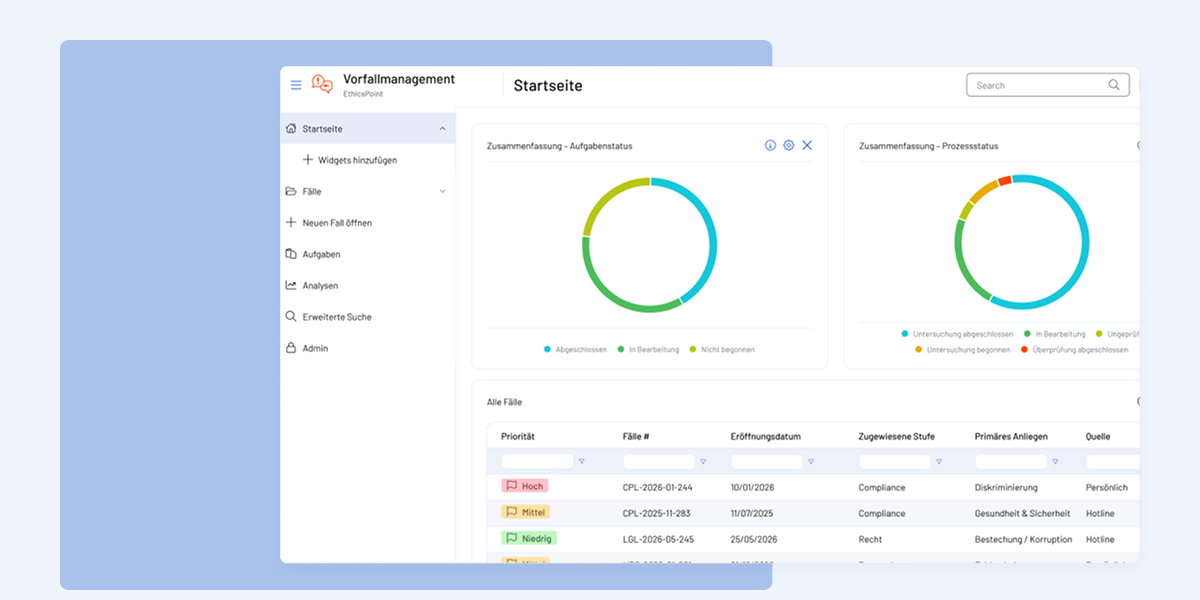Expand the Fälle sidebar section
The width and height of the screenshot is (1200, 600).
click(442, 191)
